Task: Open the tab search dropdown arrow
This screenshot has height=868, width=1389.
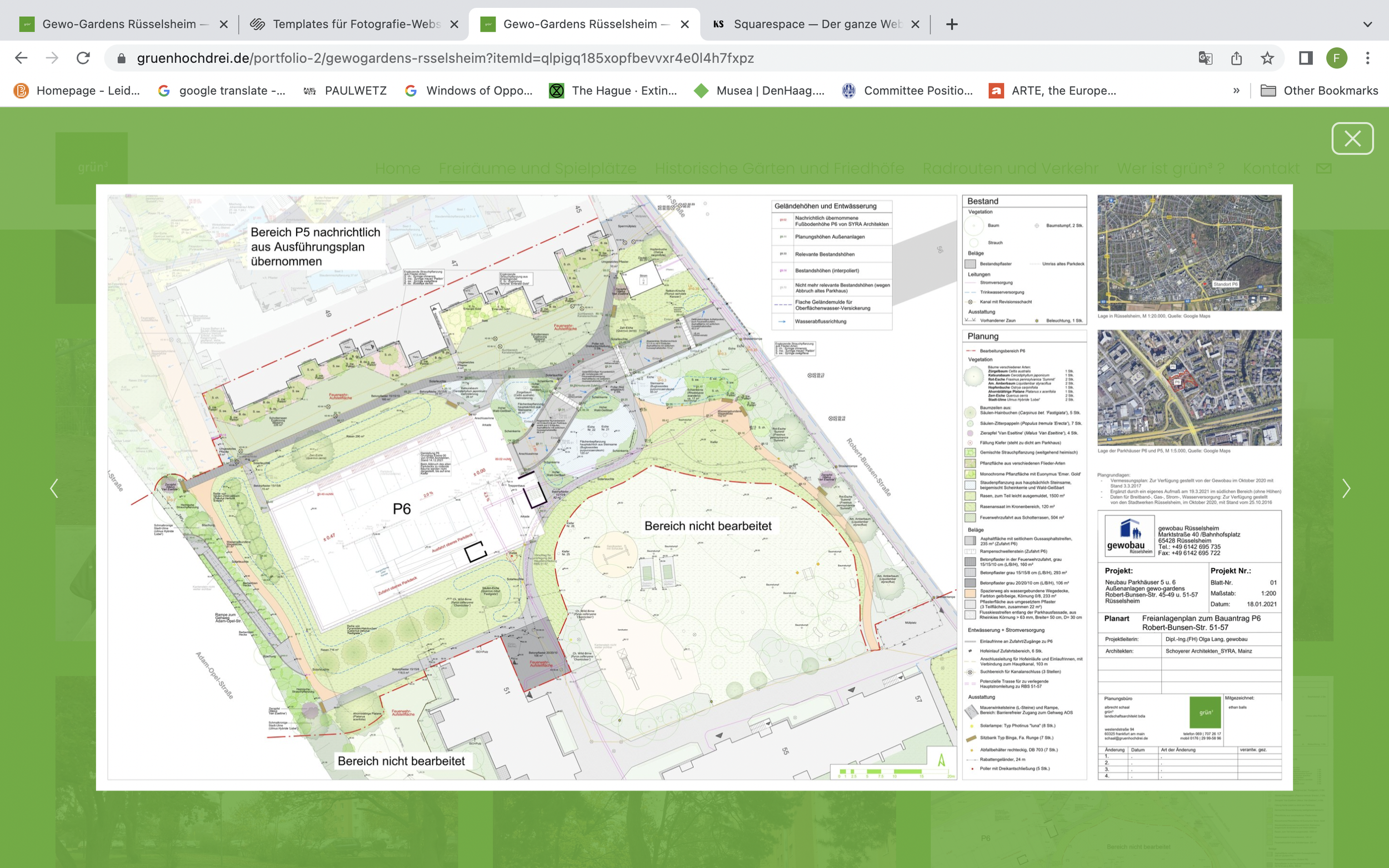Action: 1367,24
